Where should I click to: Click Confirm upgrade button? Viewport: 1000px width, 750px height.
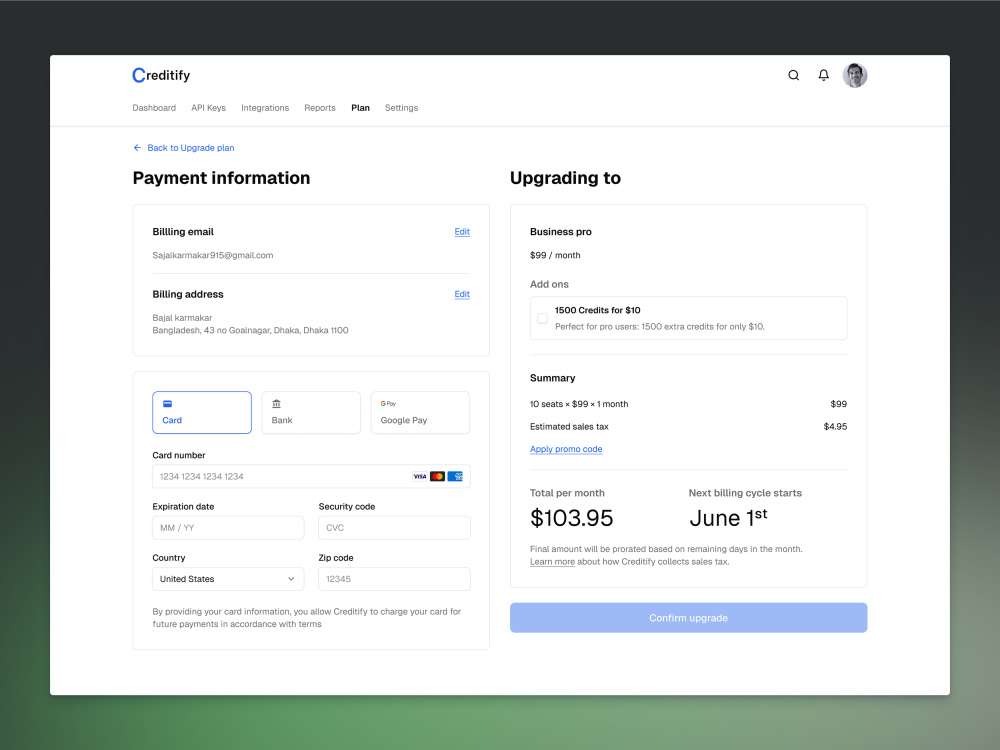coord(688,618)
